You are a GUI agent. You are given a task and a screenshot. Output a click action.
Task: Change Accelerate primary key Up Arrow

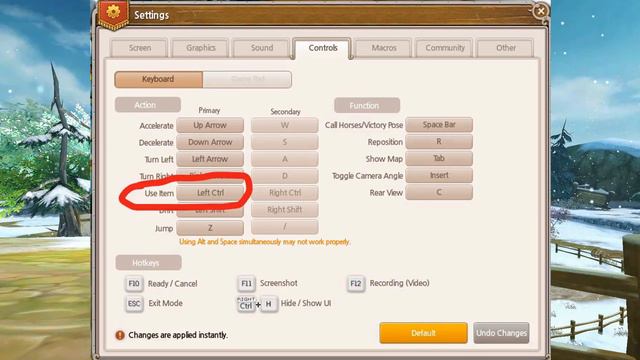[x=210, y=125]
